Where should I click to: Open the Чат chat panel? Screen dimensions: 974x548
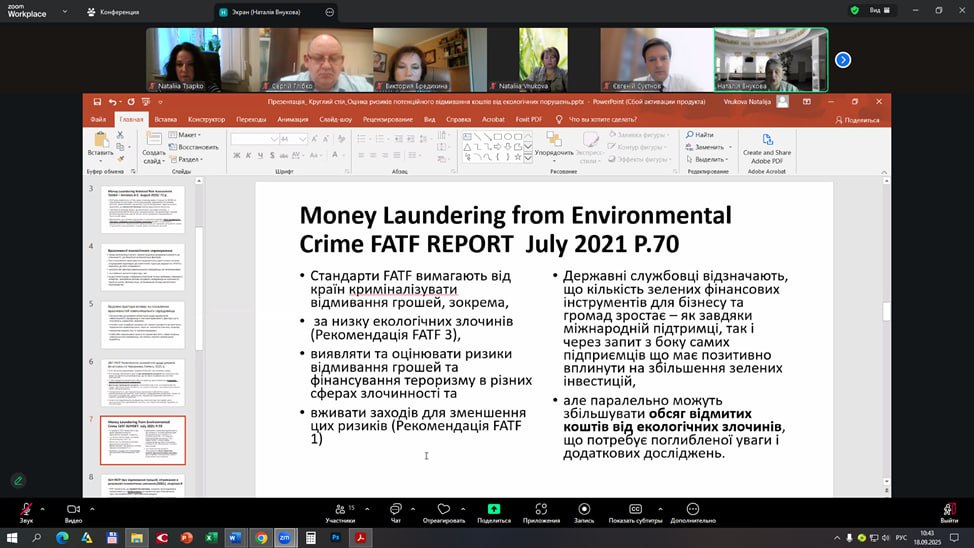(396, 509)
